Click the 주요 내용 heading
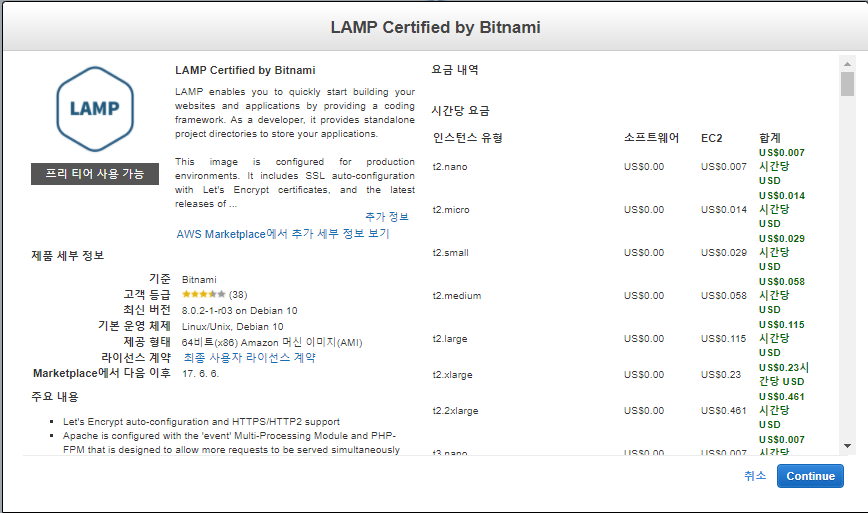This screenshot has height=513, width=868. coord(55,397)
